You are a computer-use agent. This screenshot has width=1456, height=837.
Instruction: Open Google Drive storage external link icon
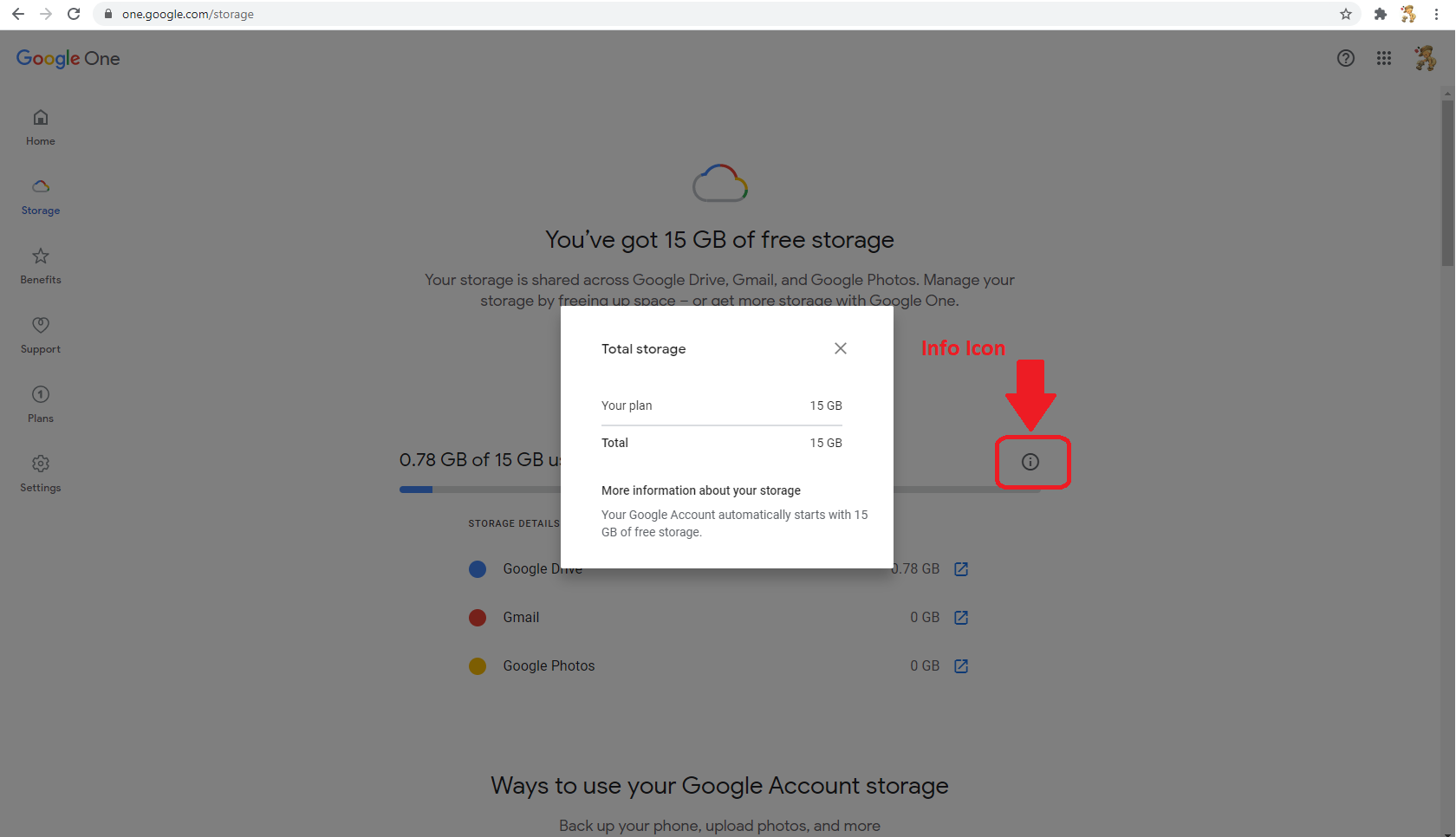point(961,569)
